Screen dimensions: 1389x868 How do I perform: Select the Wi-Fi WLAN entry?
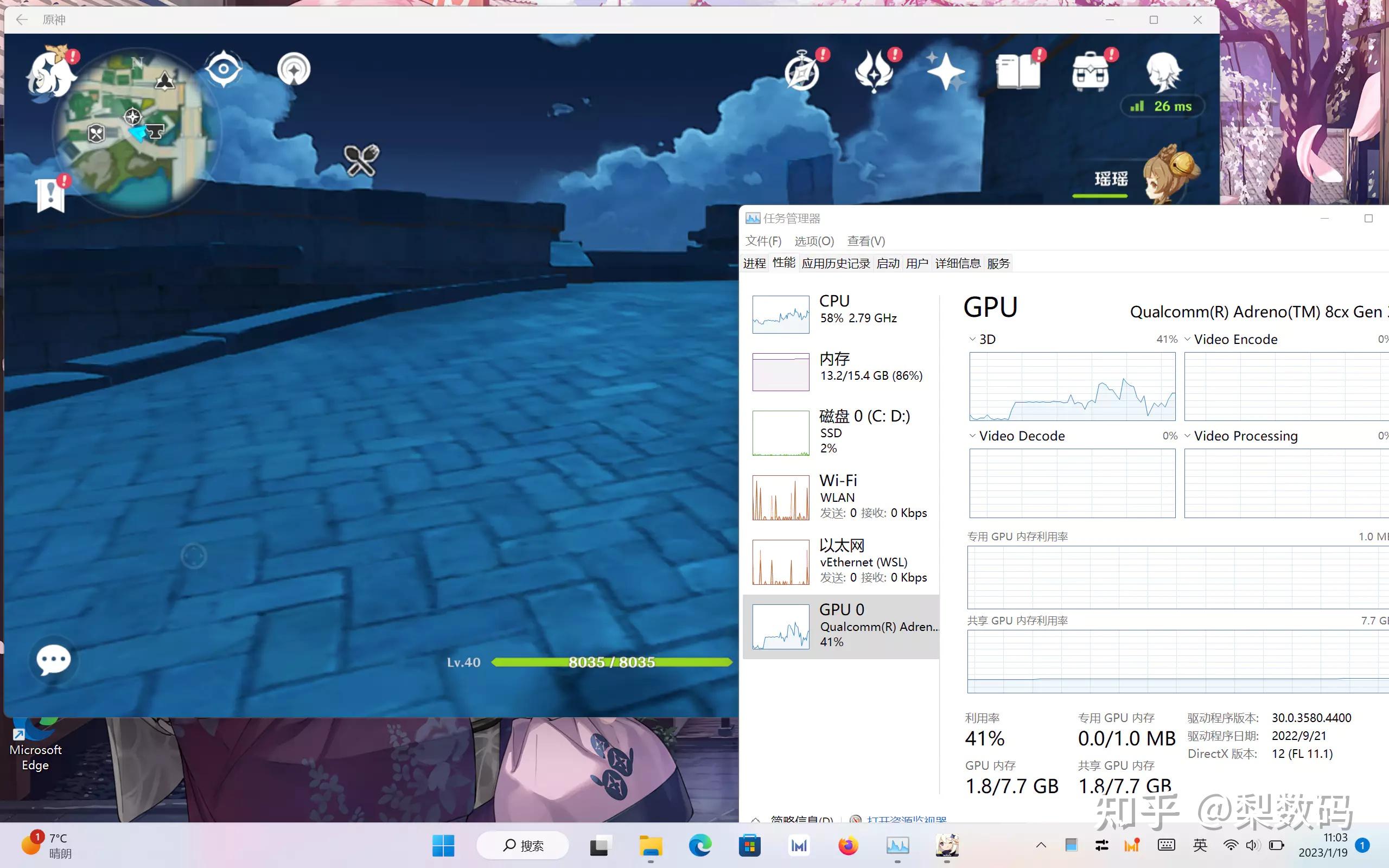coord(841,497)
